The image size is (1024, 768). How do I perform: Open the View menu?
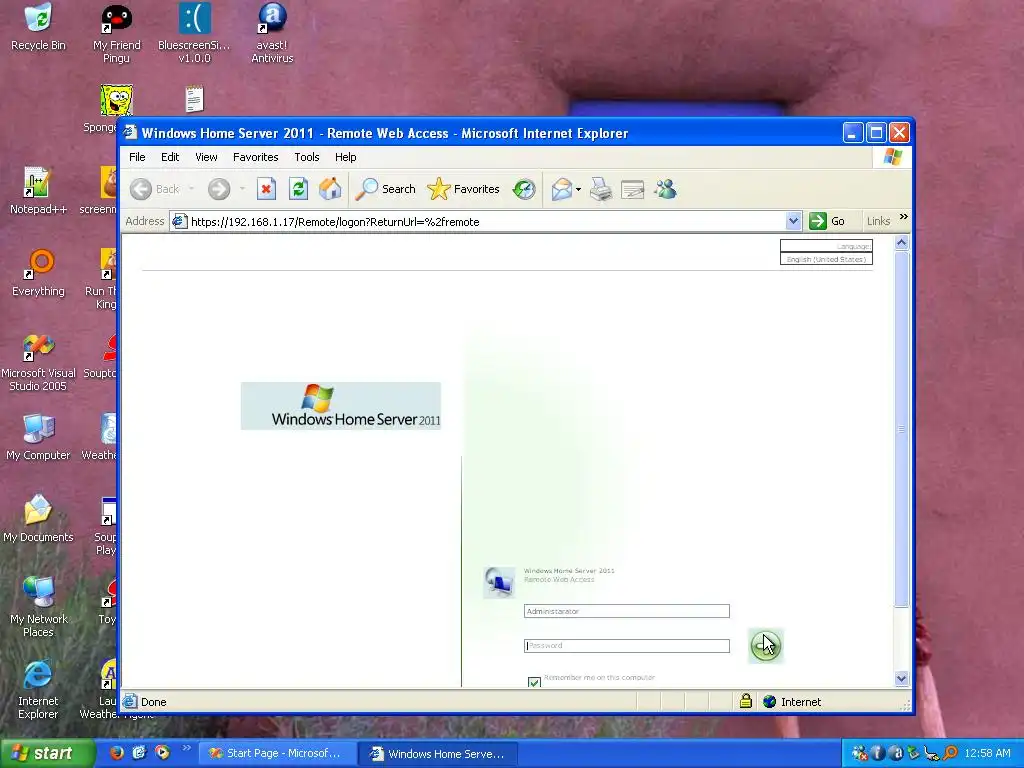coord(206,157)
